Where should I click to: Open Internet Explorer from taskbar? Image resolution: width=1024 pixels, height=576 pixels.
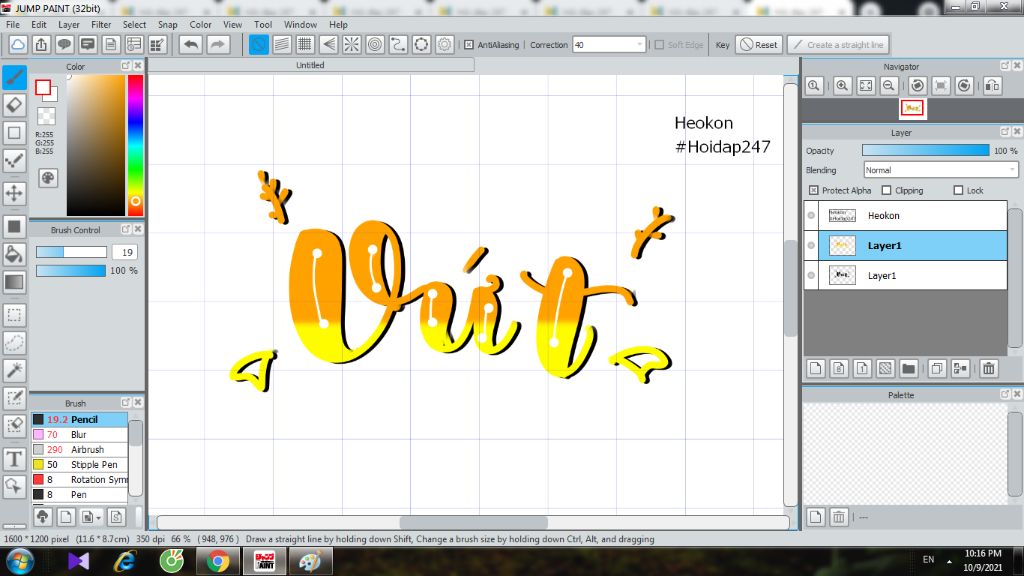(125, 561)
